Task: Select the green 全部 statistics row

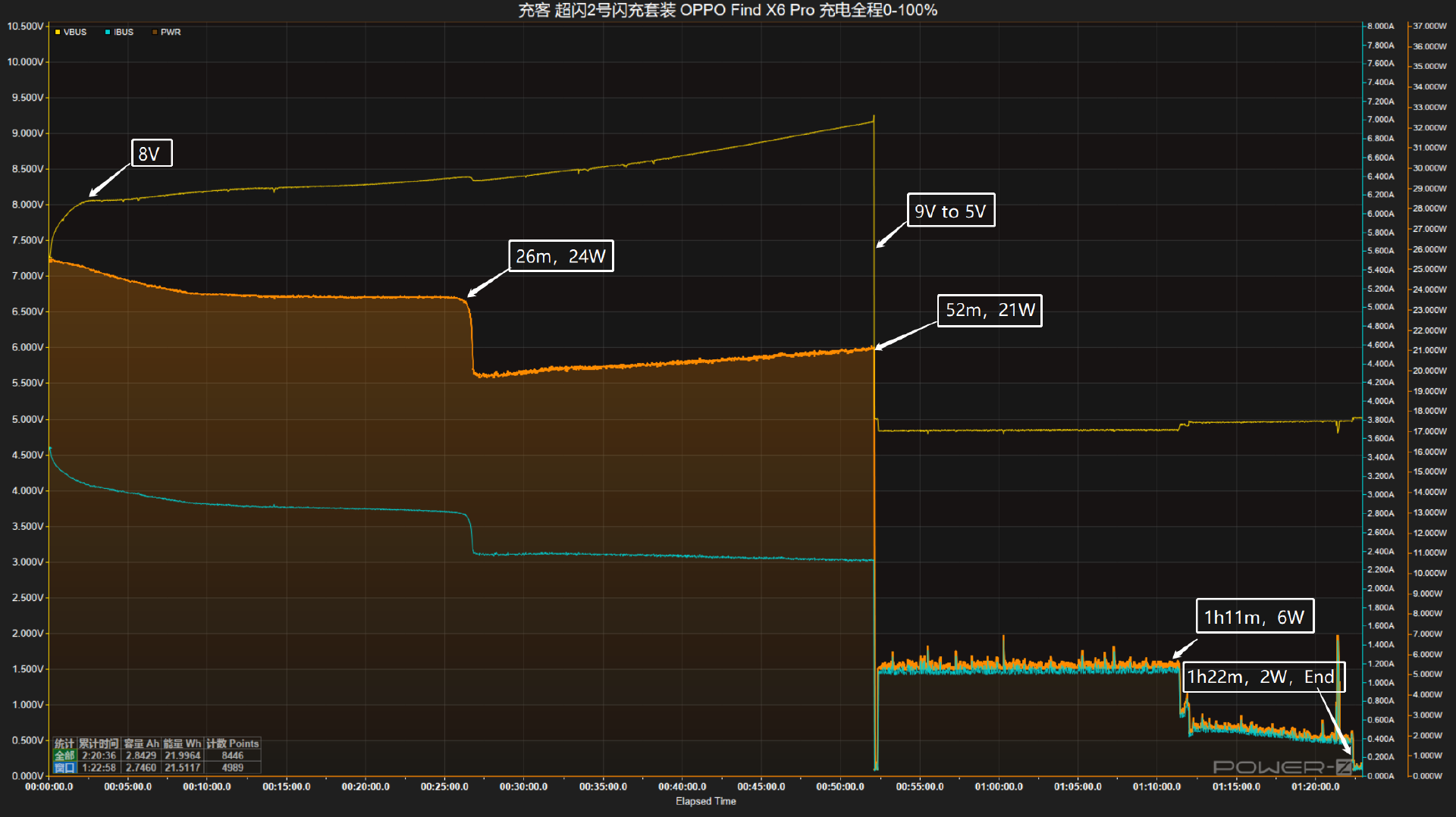Action: [x=64, y=756]
